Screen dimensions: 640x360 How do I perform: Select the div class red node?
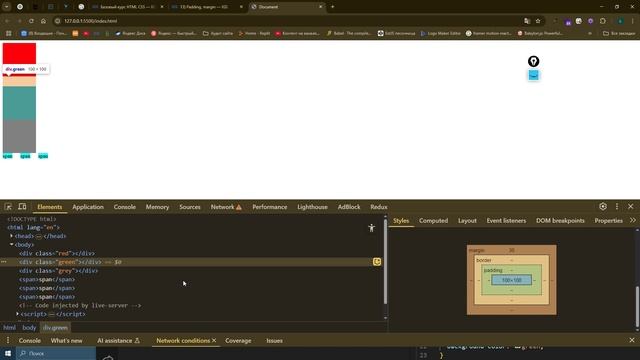(x=57, y=253)
